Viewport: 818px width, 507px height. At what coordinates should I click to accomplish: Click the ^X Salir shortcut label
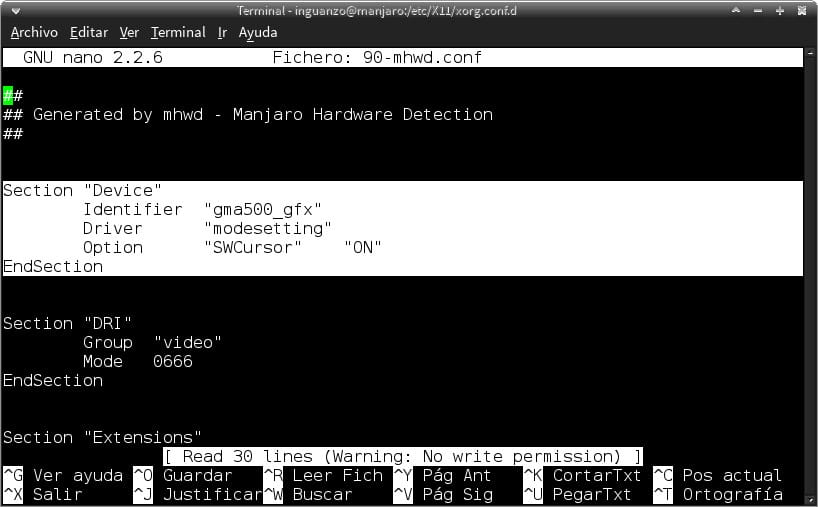pyautogui.click(x=43, y=495)
